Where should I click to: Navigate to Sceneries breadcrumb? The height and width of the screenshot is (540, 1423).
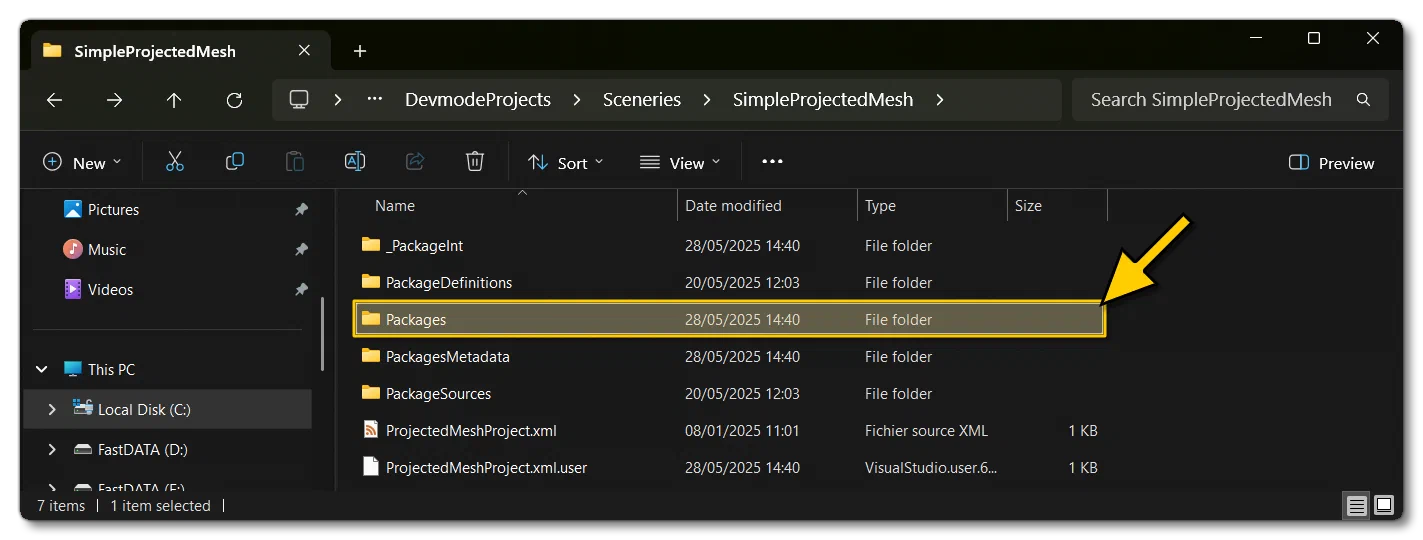pyautogui.click(x=642, y=100)
